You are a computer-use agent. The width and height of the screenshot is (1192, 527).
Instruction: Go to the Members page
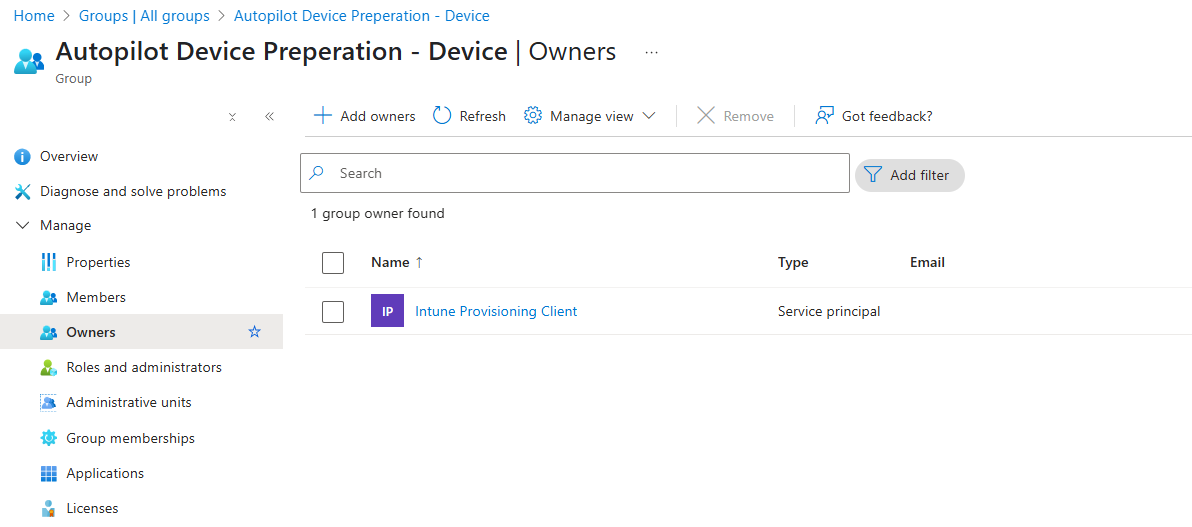[x=96, y=297]
